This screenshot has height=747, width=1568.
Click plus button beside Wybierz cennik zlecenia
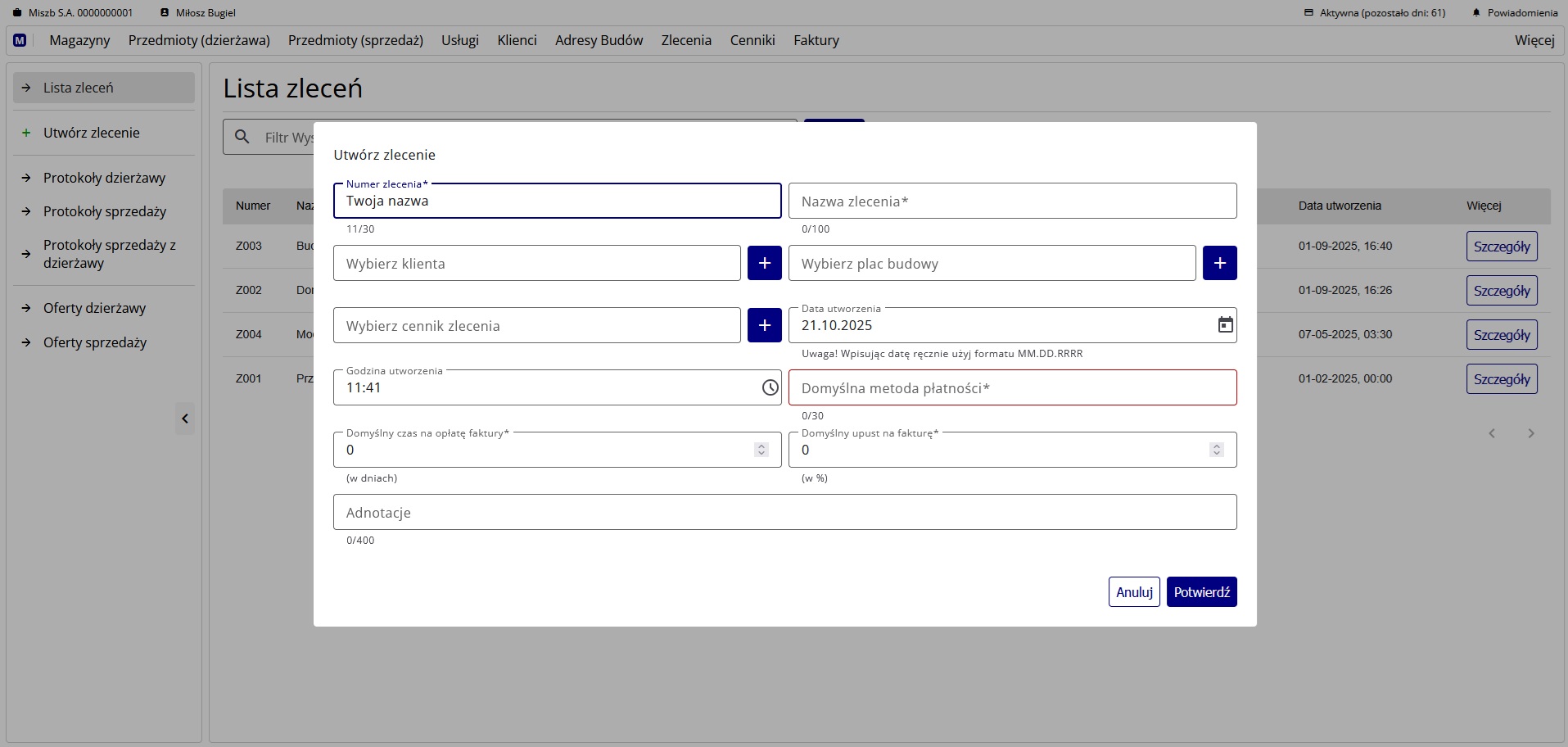click(x=764, y=325)
